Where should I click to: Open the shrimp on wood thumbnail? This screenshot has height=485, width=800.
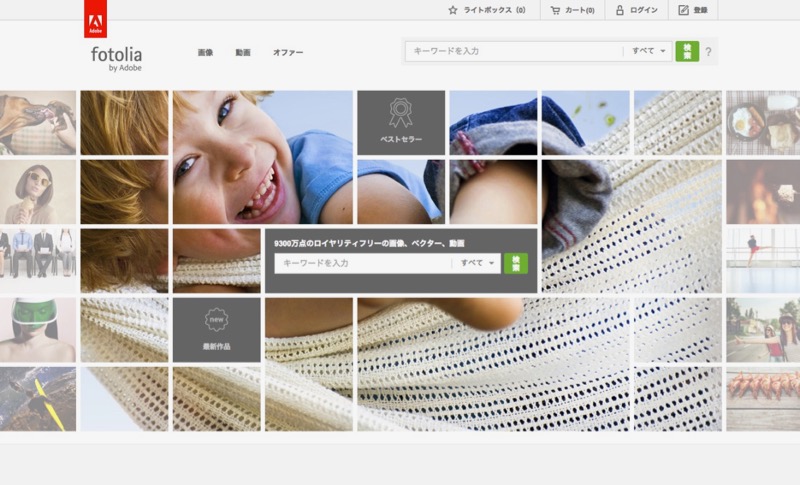(763, 399)
